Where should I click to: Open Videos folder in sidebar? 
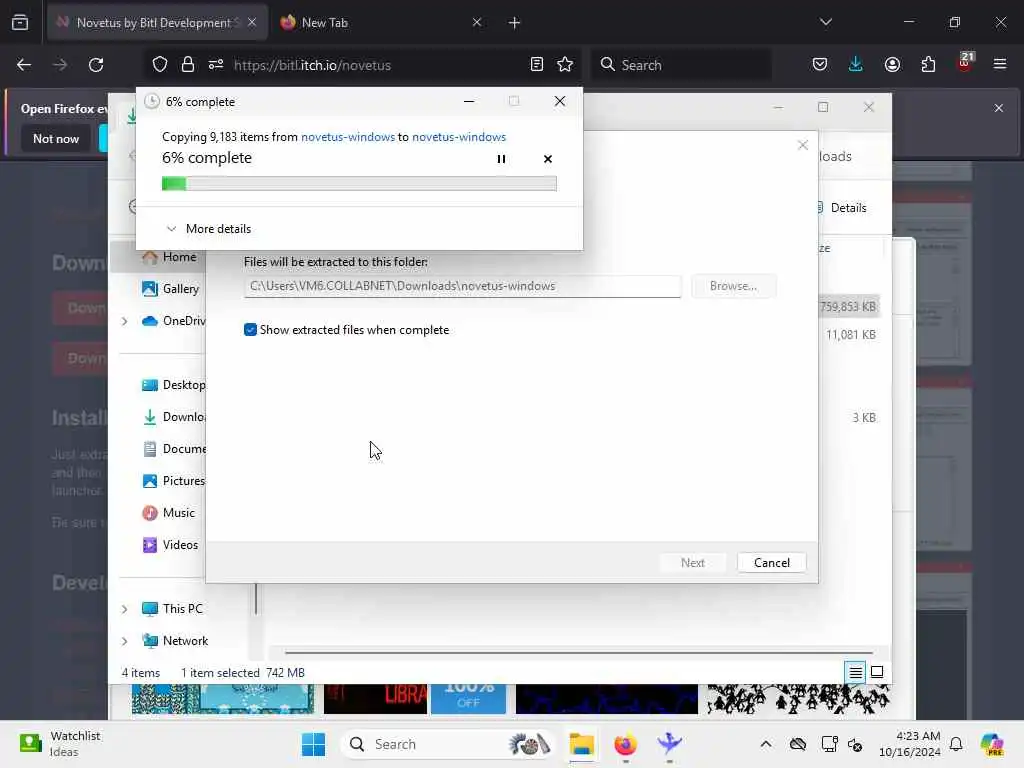click(x=170, y=545)
